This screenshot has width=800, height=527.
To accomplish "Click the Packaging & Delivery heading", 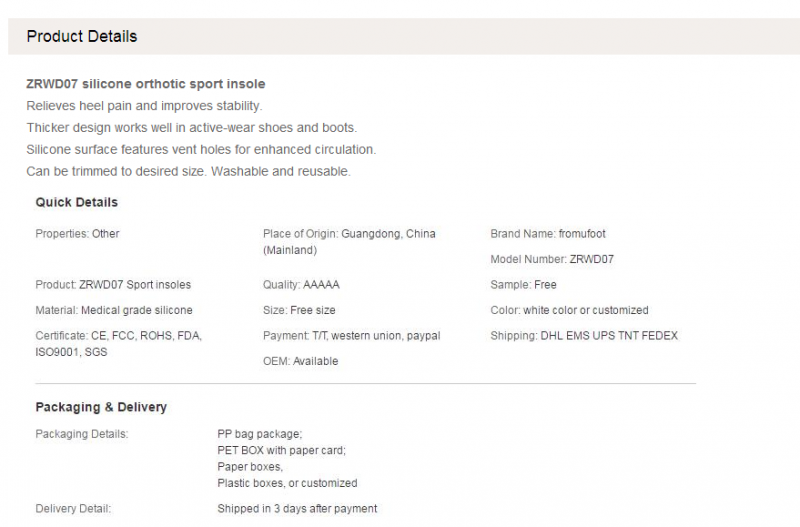I will (x=101, y=407).
